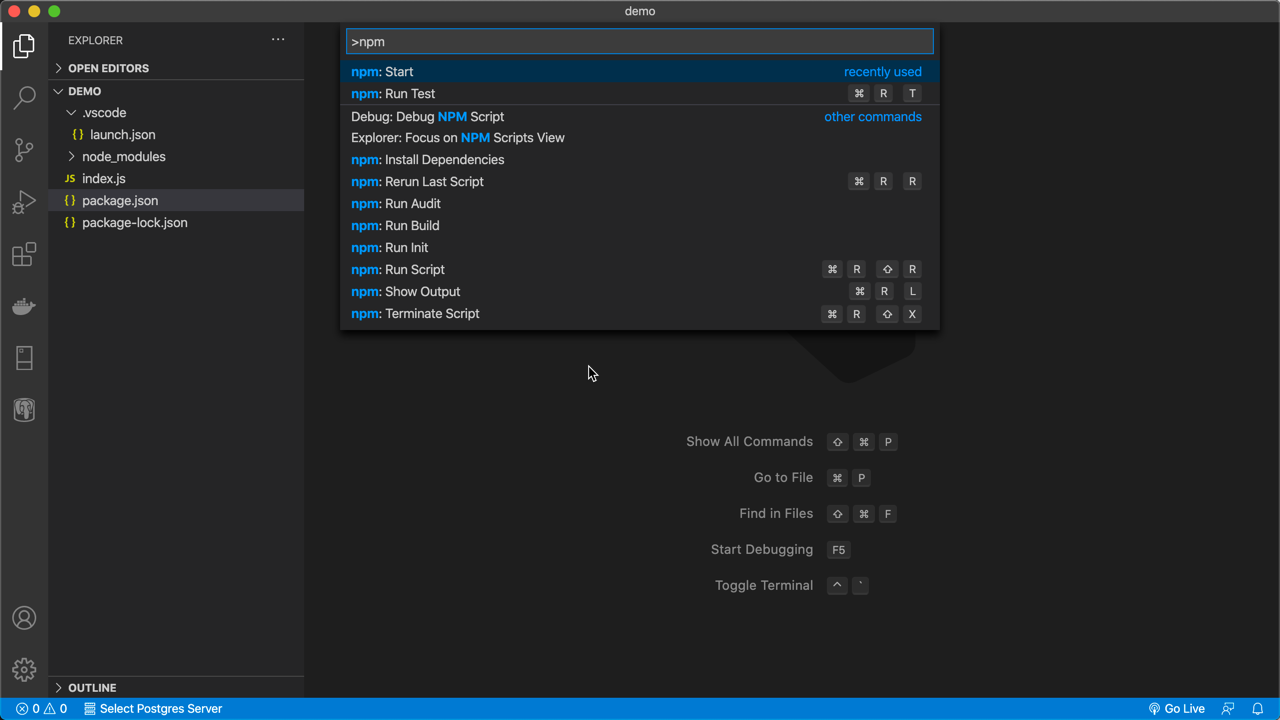The image size is (1280, 720).
Task: Select npm: Terminate Script command
Action: click(640, 314)
